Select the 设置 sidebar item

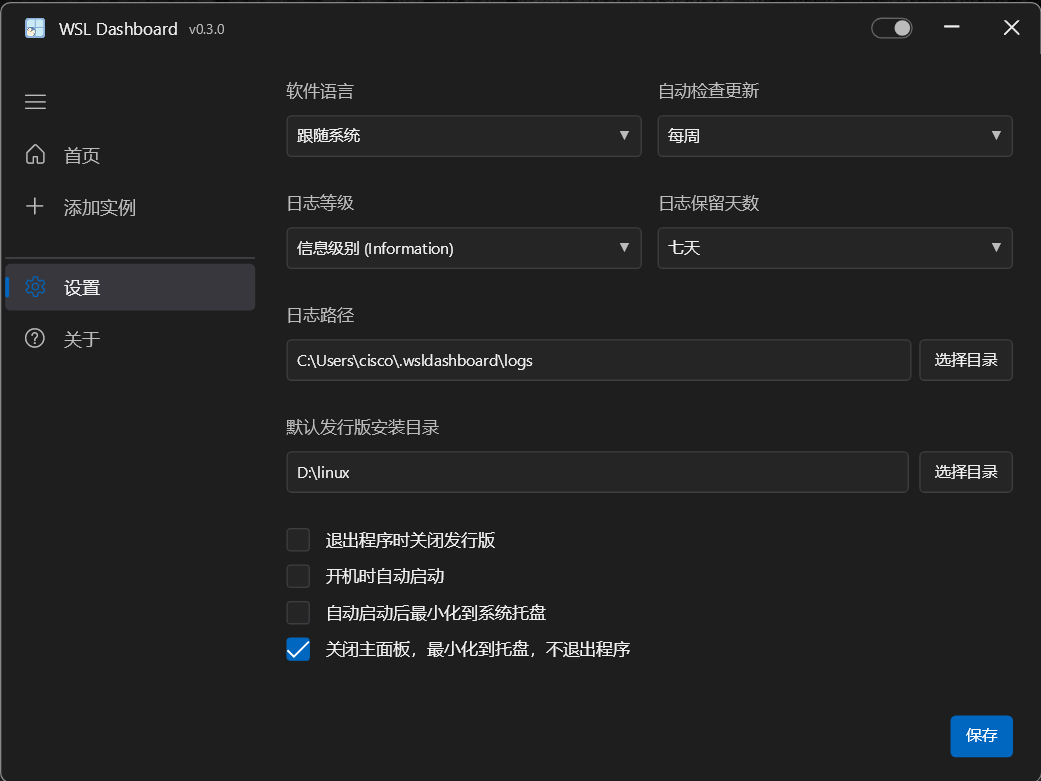[130, 287]
